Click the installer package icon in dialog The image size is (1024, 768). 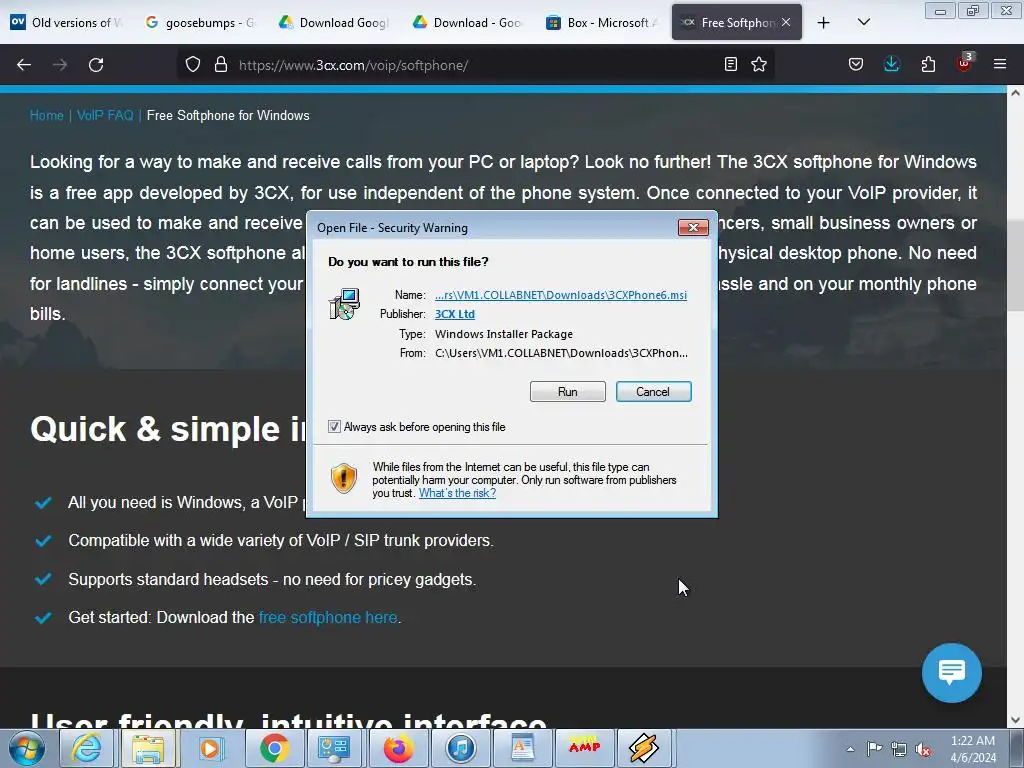click(344, 304)
